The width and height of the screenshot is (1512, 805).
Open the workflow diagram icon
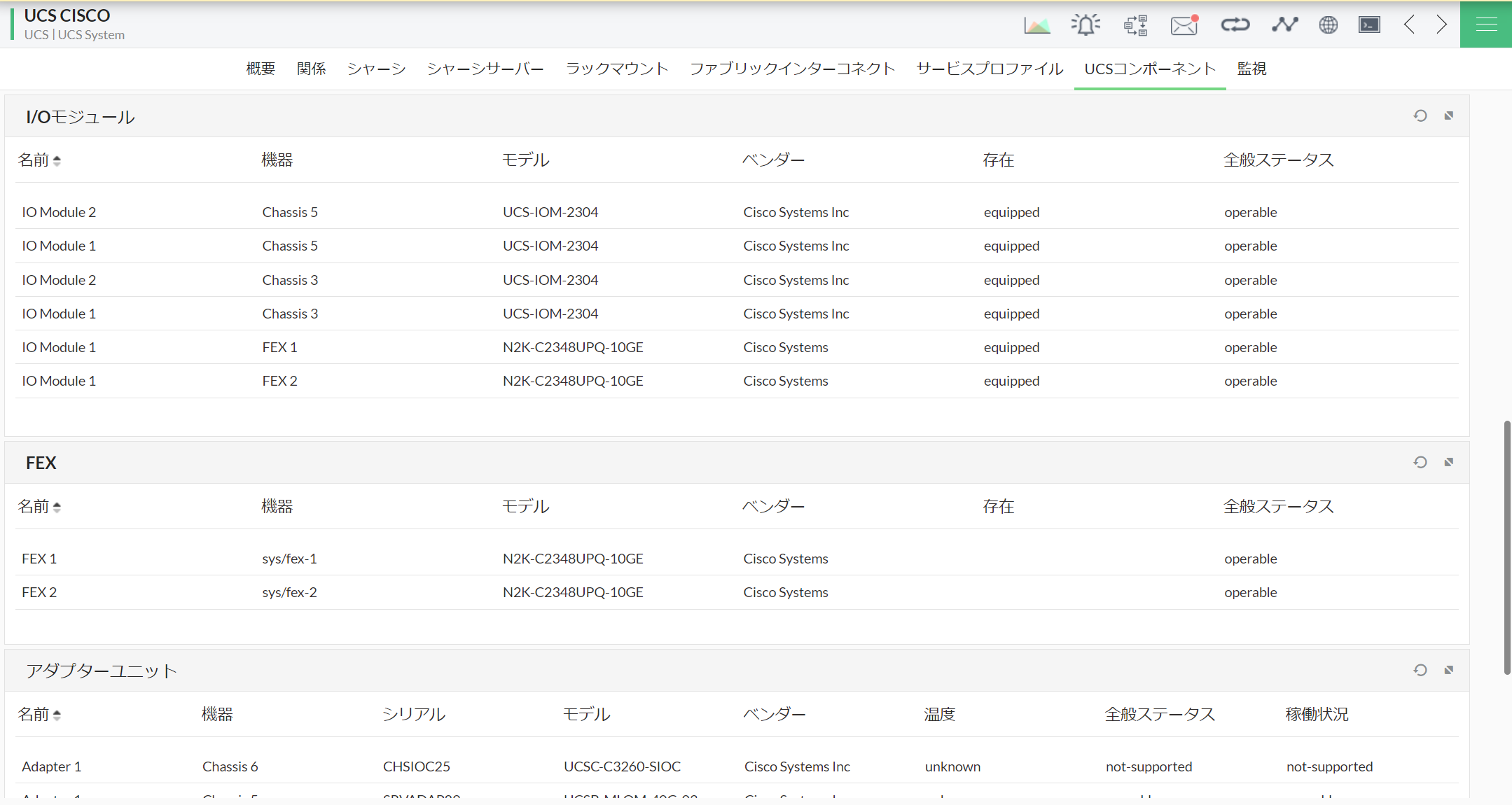(1135, 25)
